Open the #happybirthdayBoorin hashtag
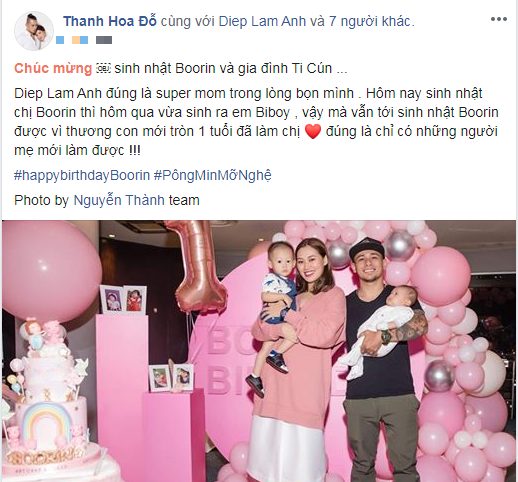Screen dimensions: 518x482 coord(82,175)
